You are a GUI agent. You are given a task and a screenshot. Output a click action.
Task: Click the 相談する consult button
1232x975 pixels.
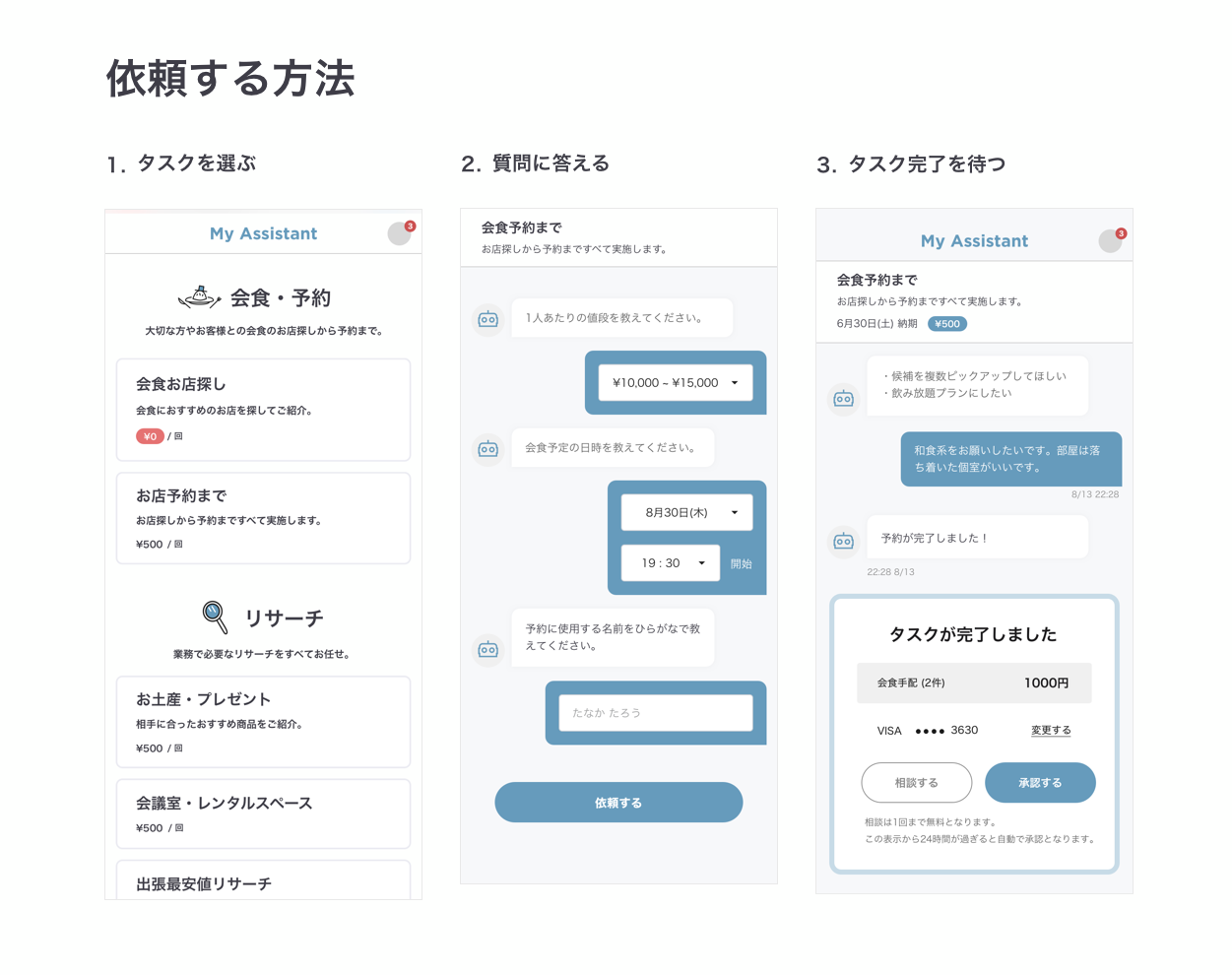point(916,783)
